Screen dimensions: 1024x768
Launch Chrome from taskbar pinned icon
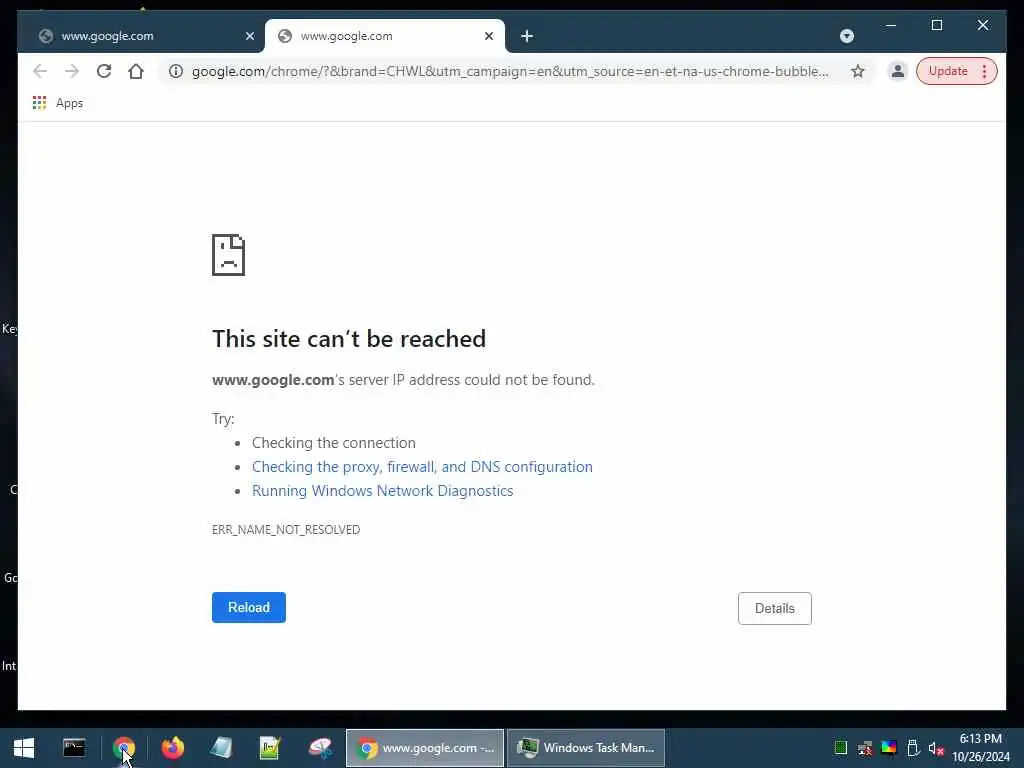tap(123, 748)
